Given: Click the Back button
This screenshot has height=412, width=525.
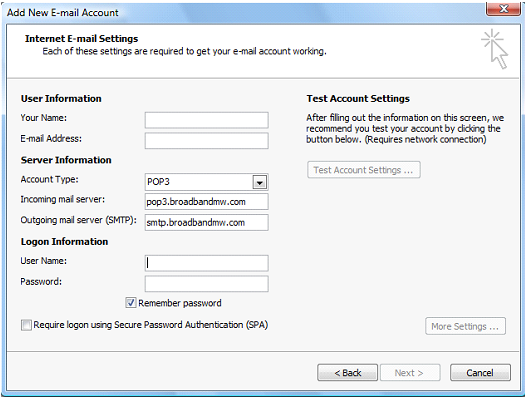Looking at the screenshot, I should coord(348,373).
